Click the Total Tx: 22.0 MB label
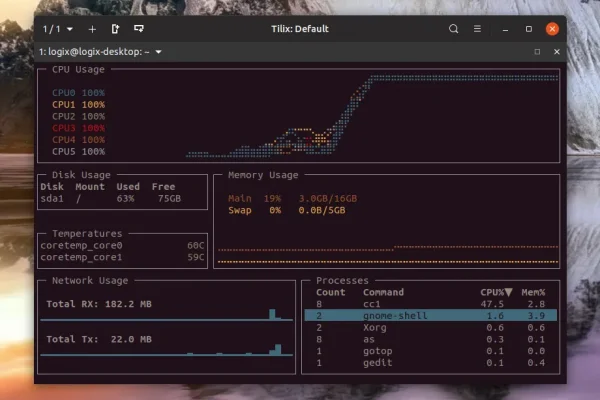The image size is (600, 400). click(x=99, y=340)
